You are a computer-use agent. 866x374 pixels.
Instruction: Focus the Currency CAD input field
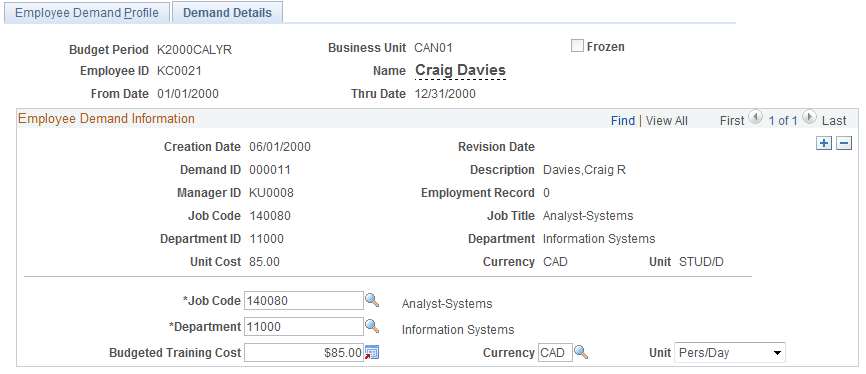(555, 352)
